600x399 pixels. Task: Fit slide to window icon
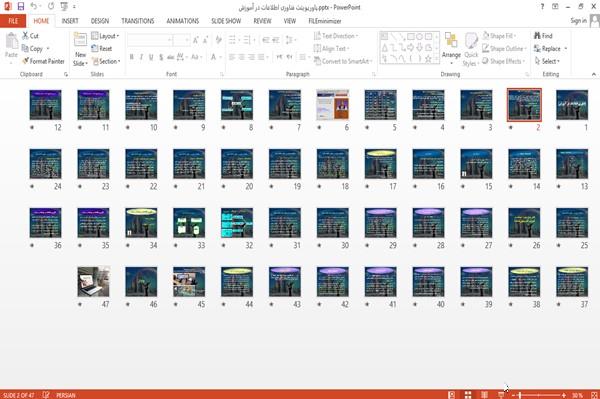click(594, 395)
